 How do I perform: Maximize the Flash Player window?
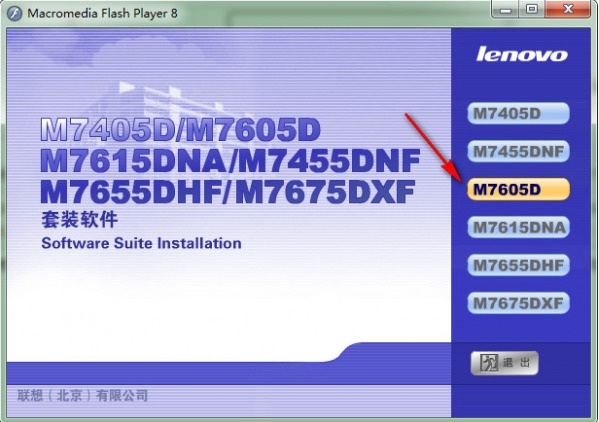(531, 10)
